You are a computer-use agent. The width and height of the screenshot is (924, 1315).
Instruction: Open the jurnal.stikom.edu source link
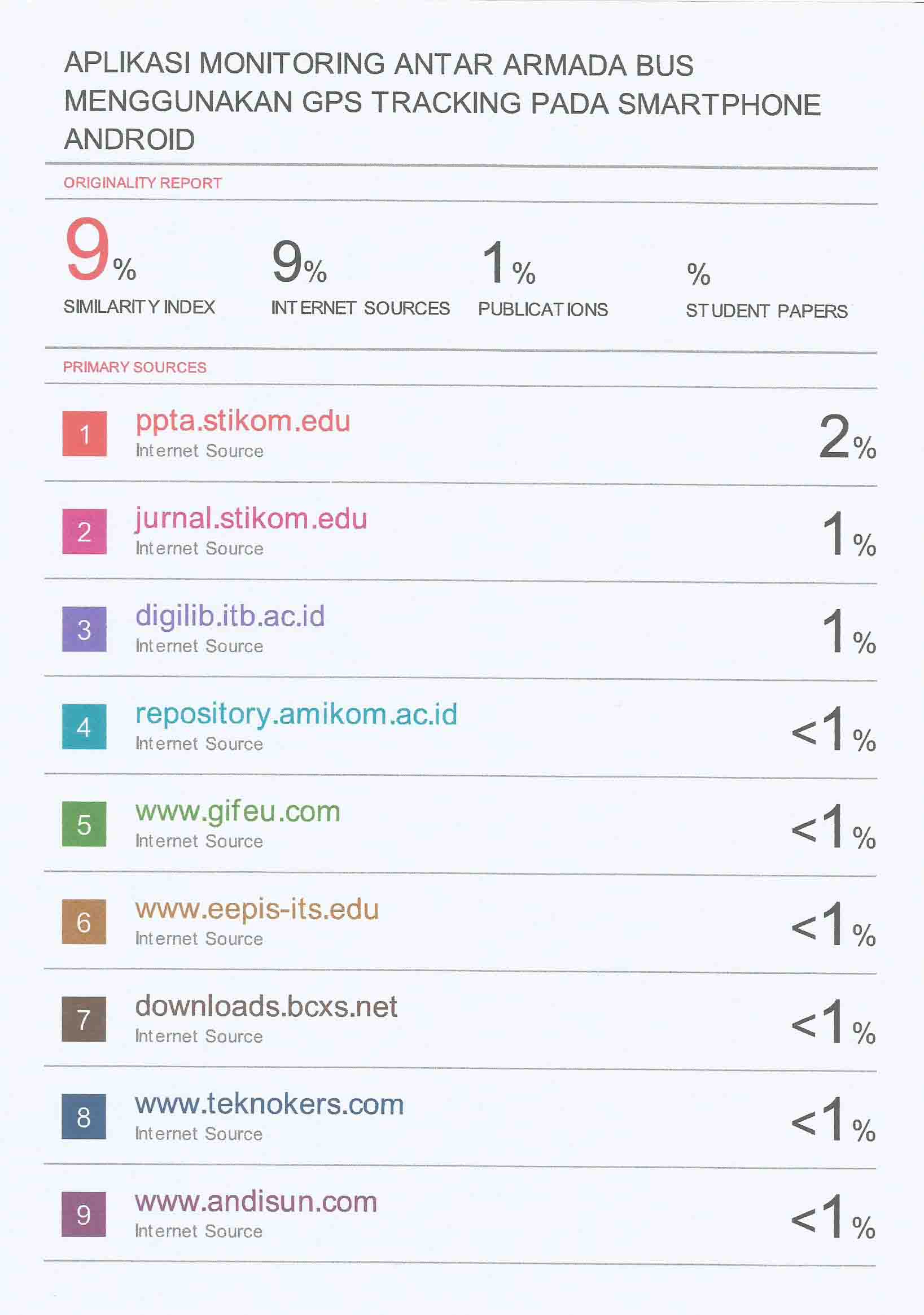point(251,519)
